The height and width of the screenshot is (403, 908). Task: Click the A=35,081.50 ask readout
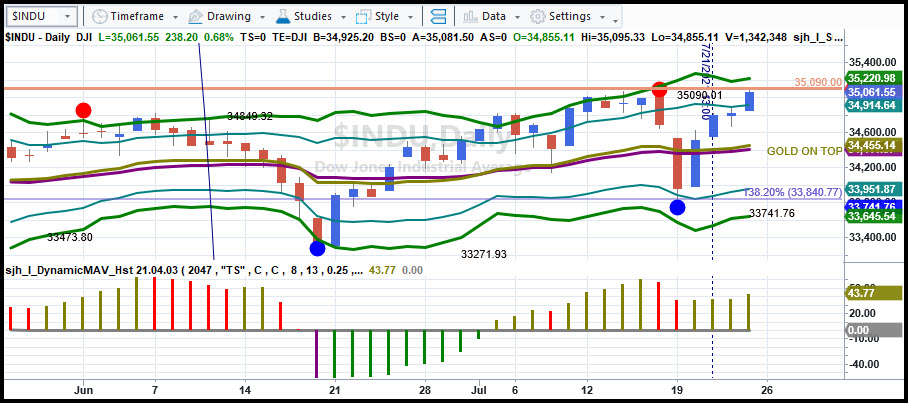click(x=442, y=37)
